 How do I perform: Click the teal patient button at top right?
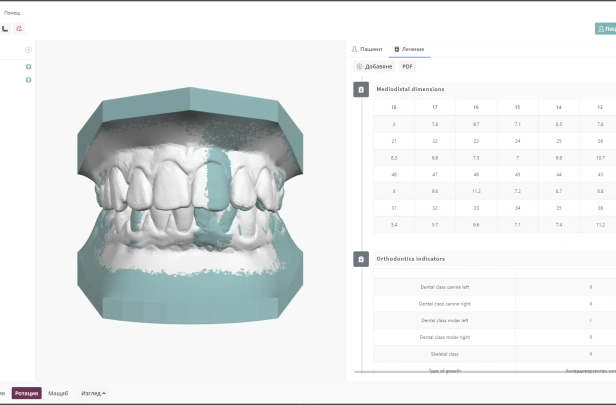(605, 29)
